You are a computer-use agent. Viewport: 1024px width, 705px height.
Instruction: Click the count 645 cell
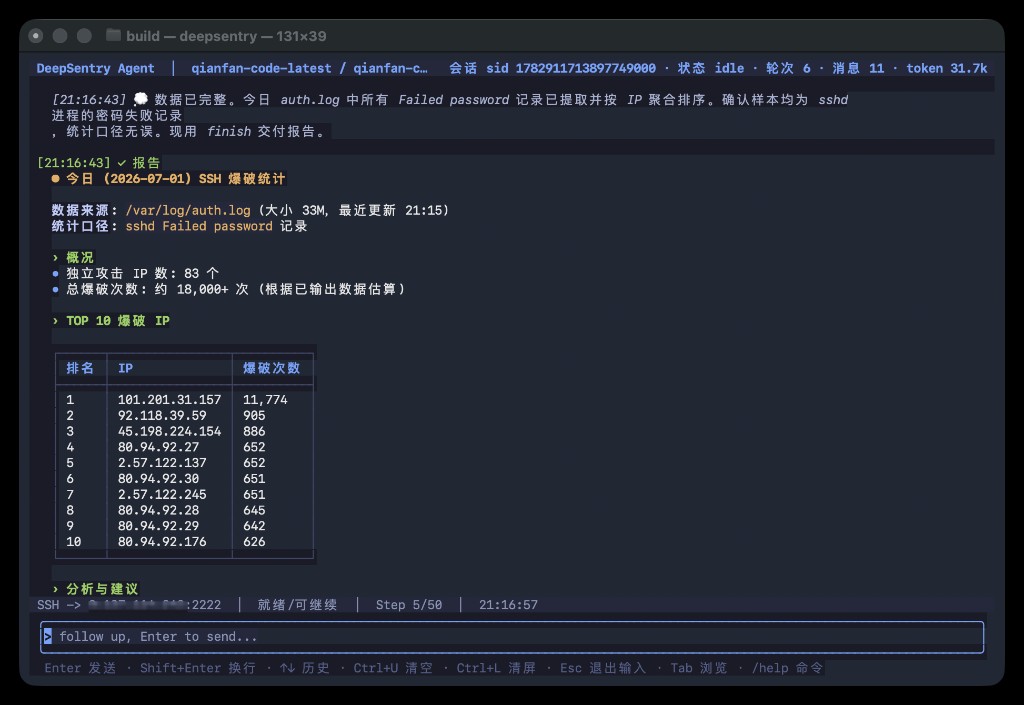pos(254,510)
